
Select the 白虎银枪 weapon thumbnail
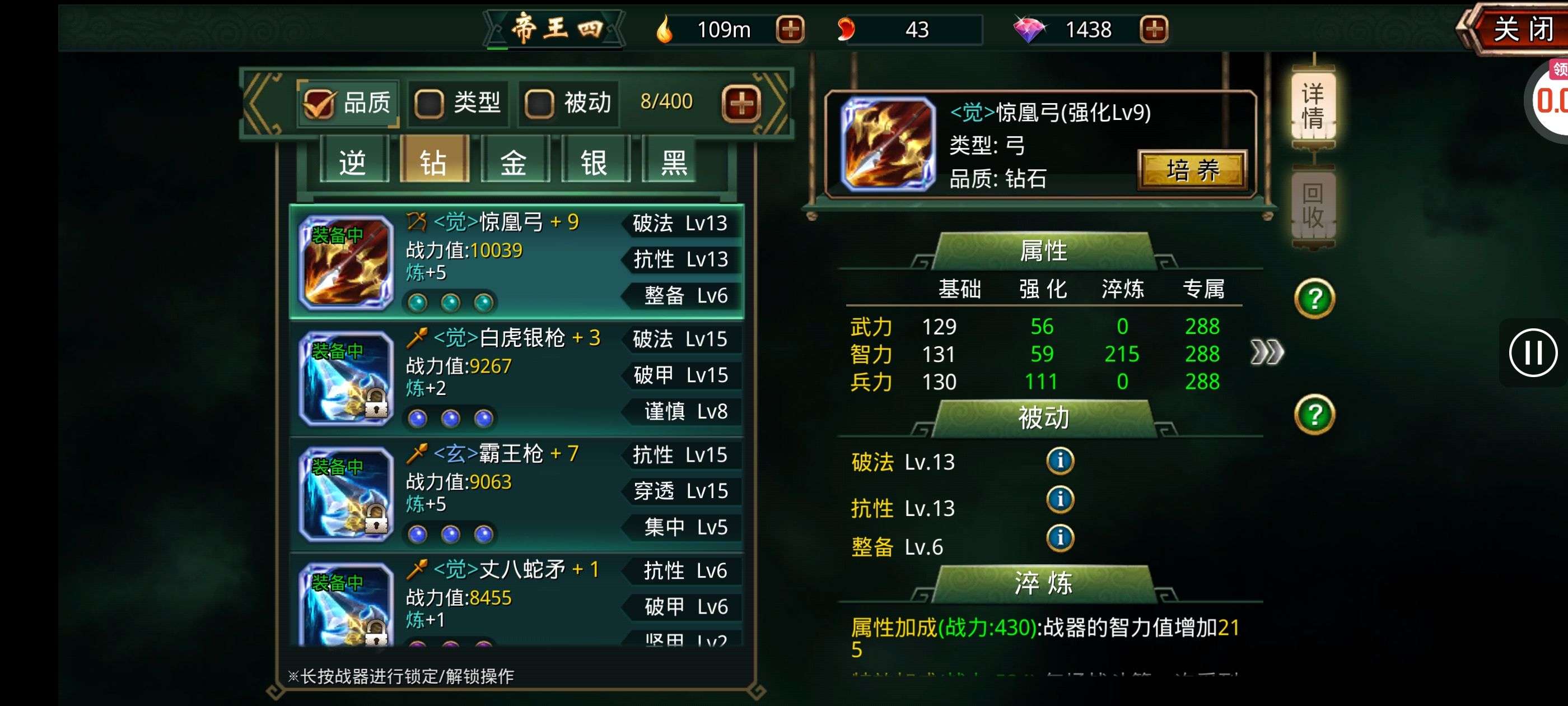click(346, 378)
